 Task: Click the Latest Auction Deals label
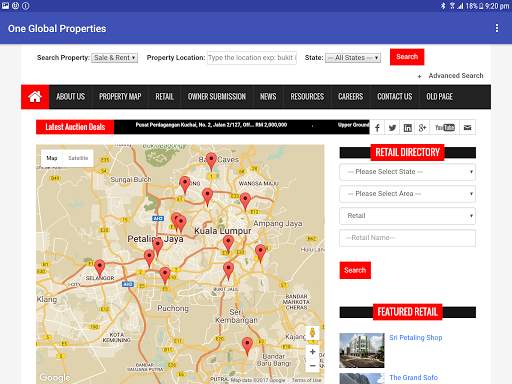click(x=75, y=127)
